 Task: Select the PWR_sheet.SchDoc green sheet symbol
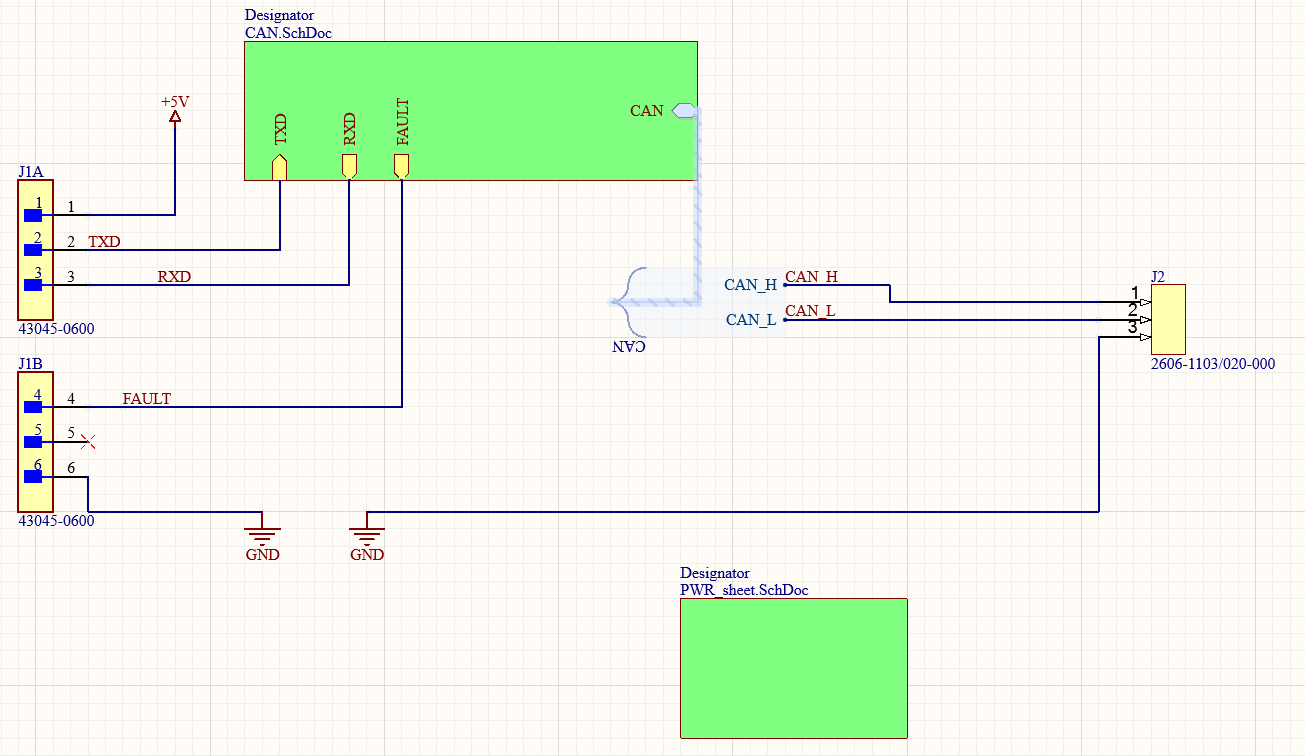click(x=793, y=667)
